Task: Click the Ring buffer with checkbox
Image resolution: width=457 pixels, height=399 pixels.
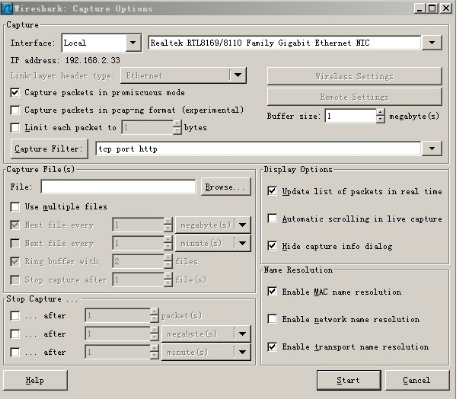Action: (x=15, y=261)
